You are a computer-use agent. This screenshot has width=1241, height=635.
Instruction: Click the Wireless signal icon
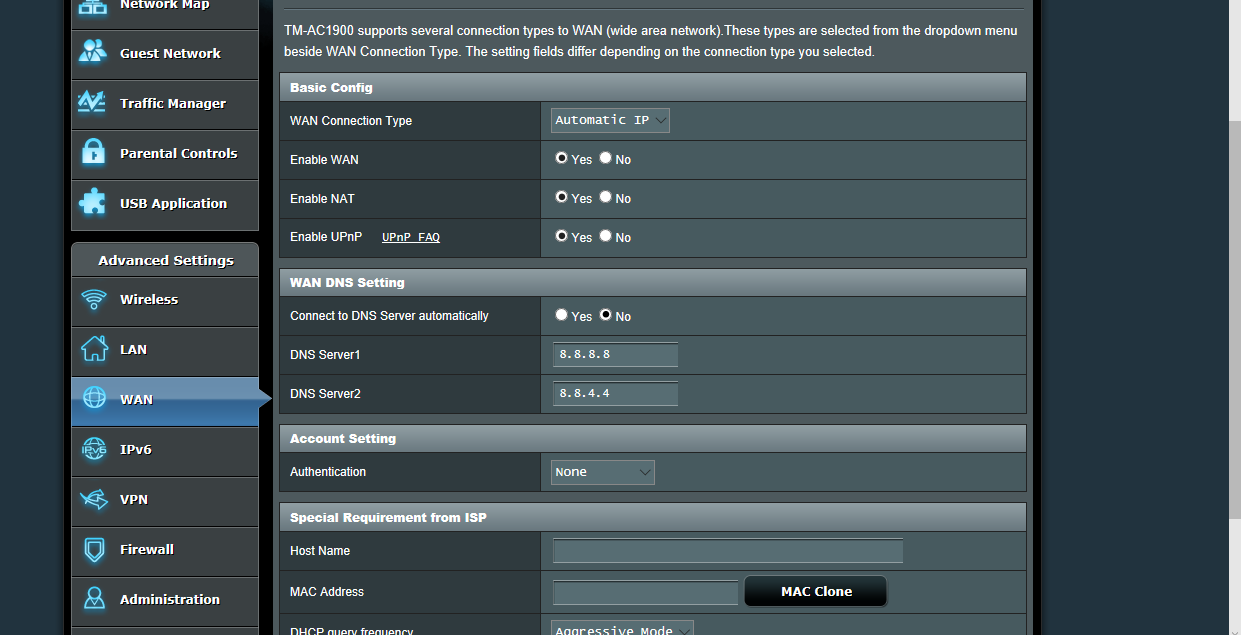tap(94, 300)
